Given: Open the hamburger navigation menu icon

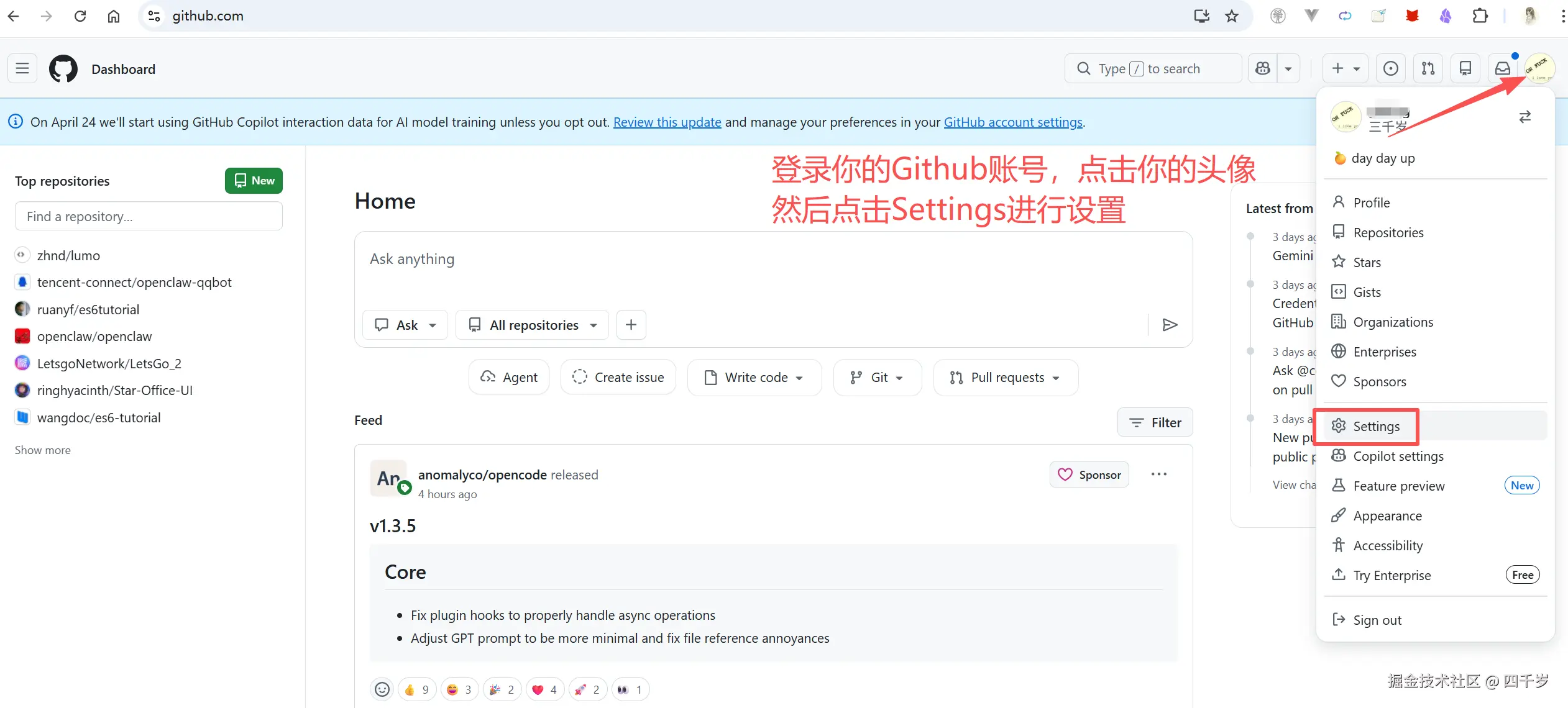Looking at the screenshot, I should [x=22, y=68].
